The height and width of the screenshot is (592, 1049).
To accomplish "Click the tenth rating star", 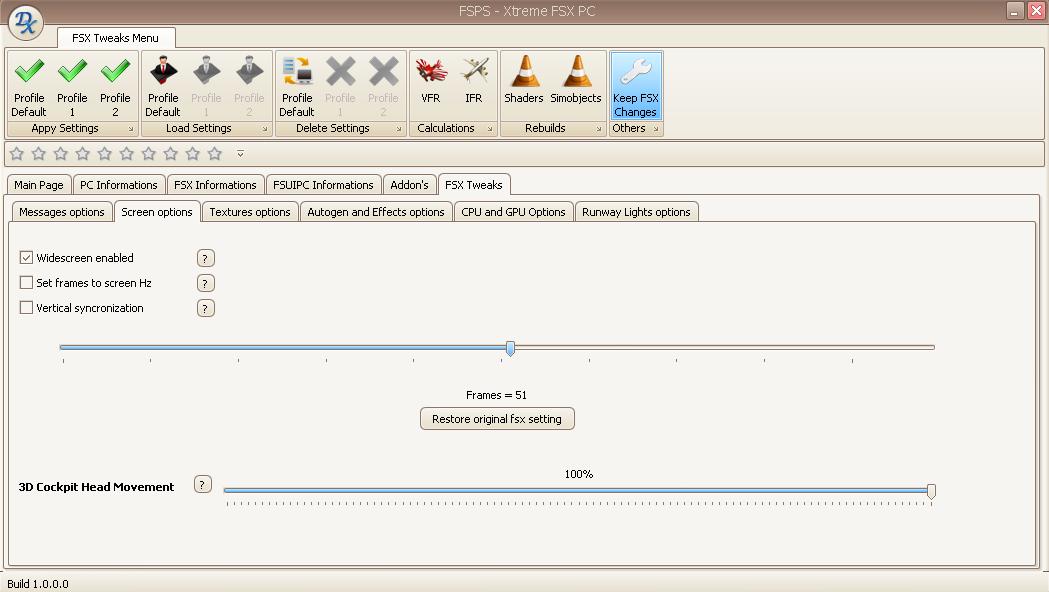I will pos(215,154).
